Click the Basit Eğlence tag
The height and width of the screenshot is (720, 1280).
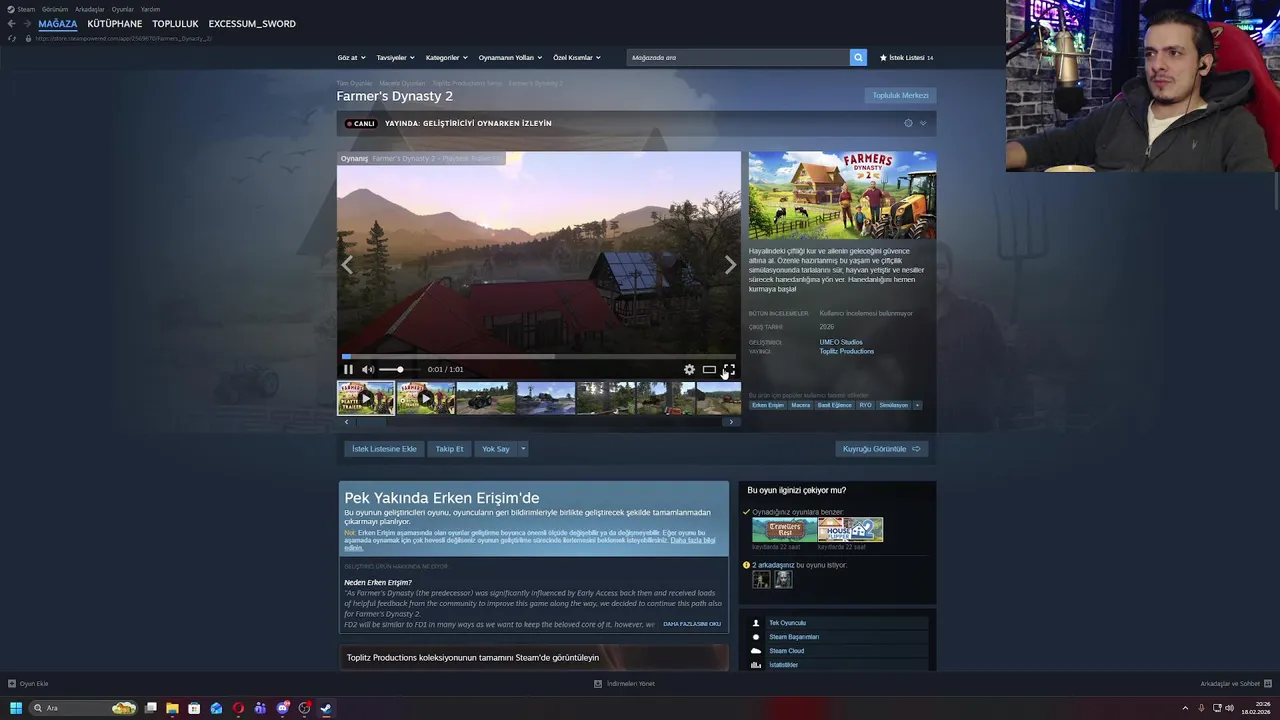point(835,405)
